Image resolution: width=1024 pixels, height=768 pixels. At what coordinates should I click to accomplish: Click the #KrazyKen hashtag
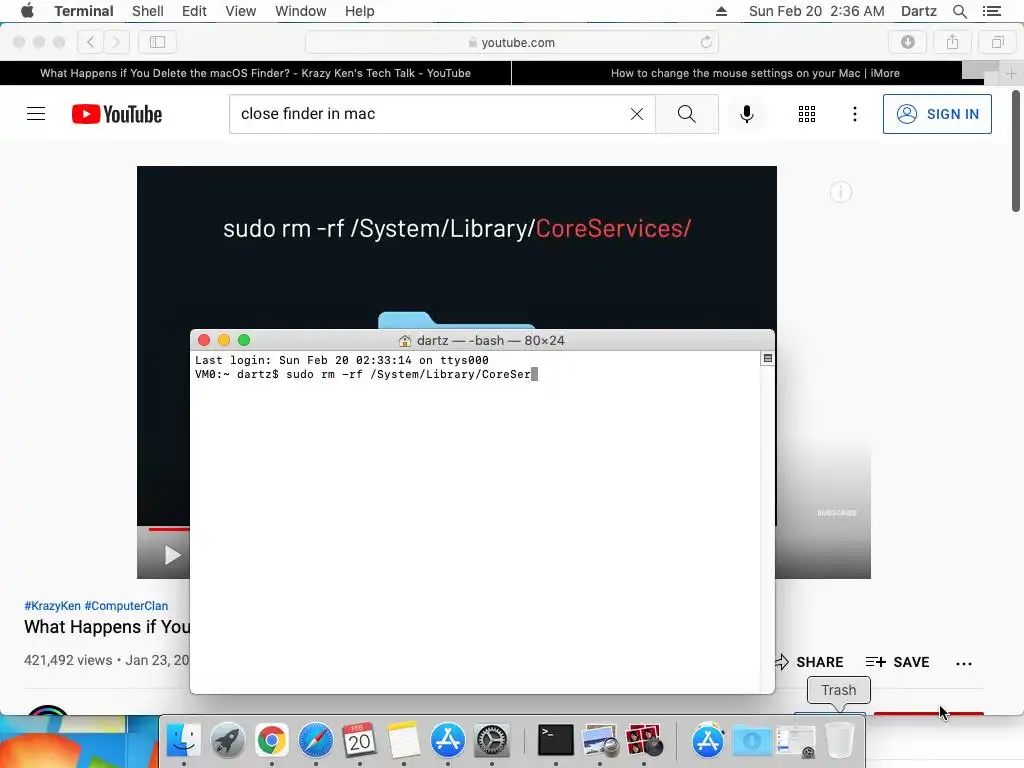pyautogui.click(x=52, y=606)
